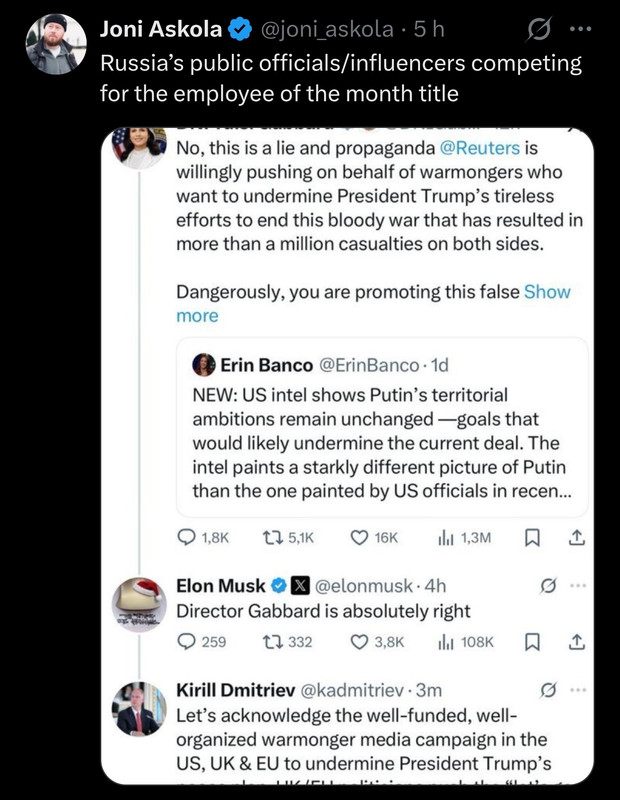Open Kirill Dmitriev's profile avatar

(x=139, y=709)
